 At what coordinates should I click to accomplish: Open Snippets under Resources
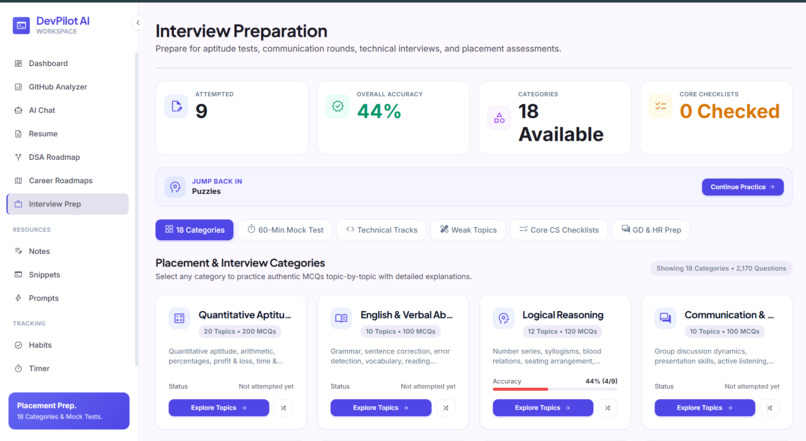pos(67,274)
